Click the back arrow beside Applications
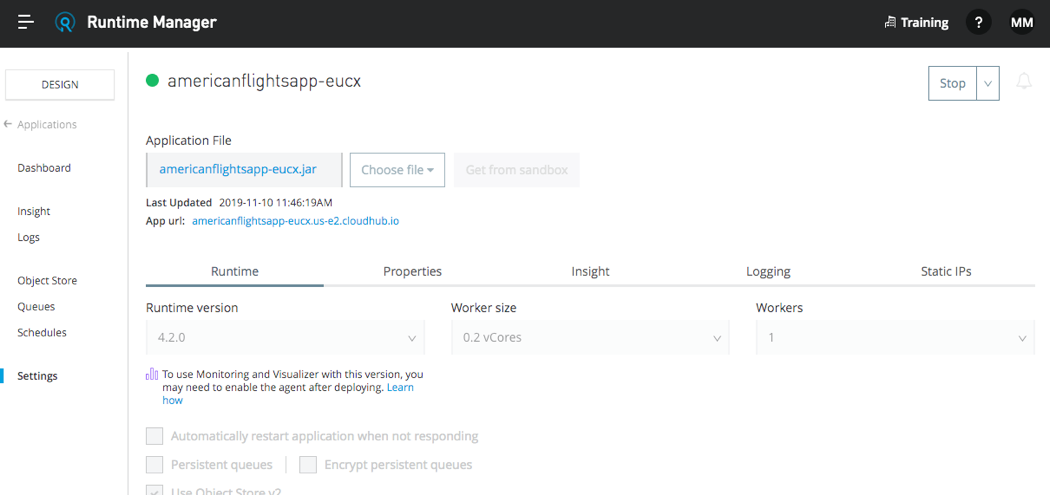The image size is (1050, 495). tap(7, 125)
